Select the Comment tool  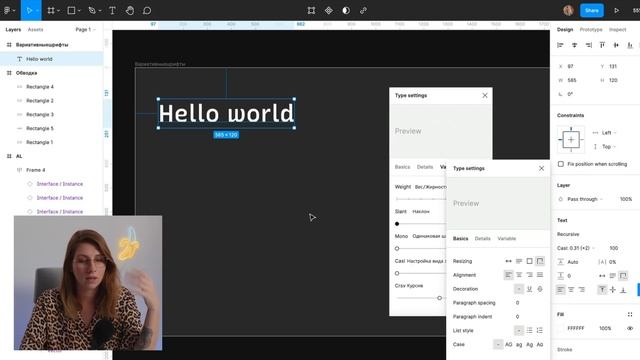coord(147,10)
